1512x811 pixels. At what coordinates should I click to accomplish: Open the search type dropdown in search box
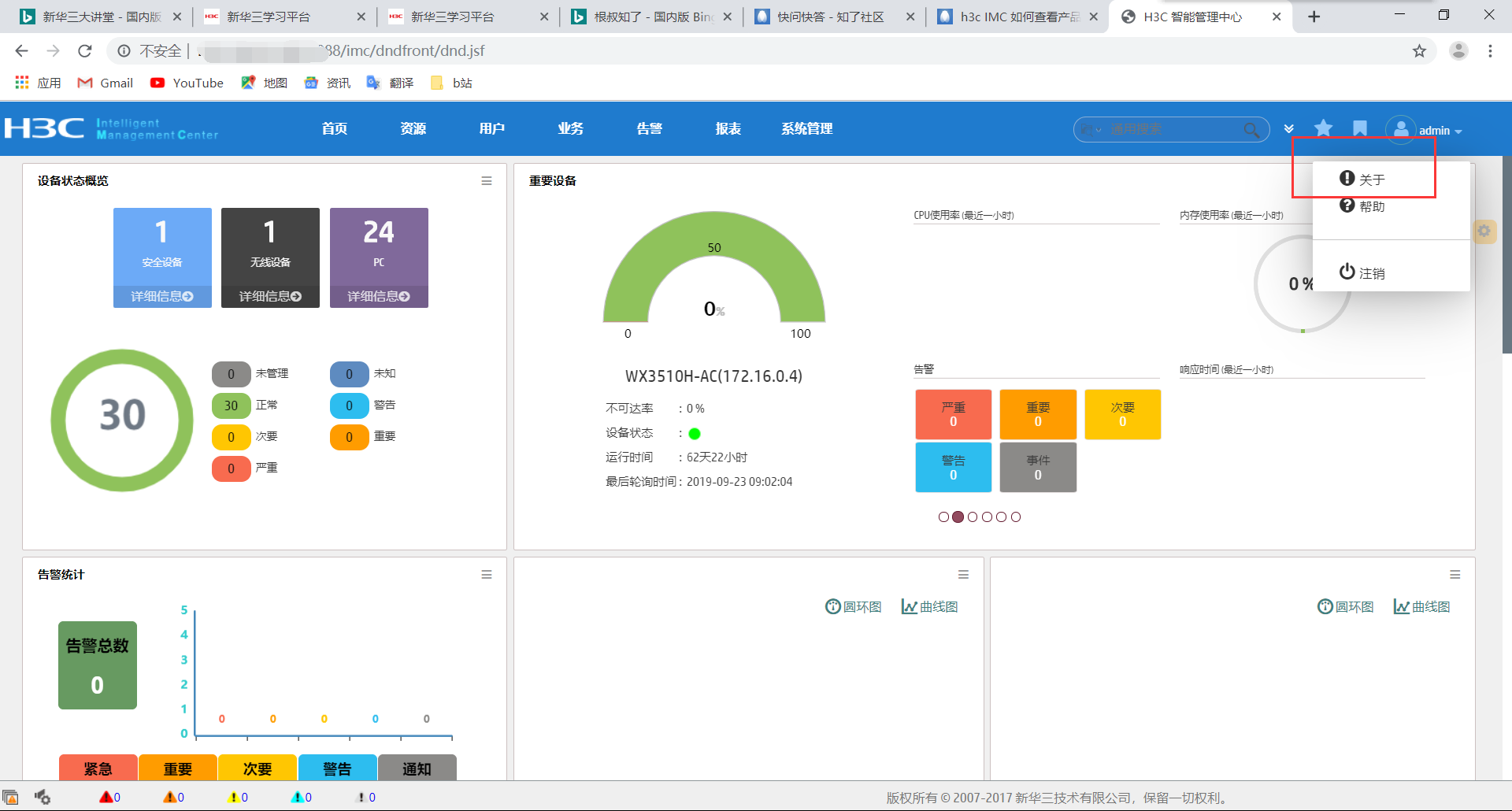1091,130
